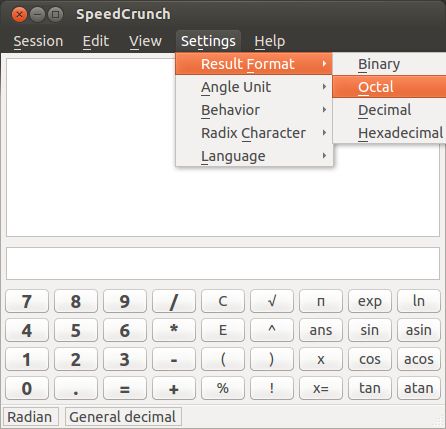Click the multiply (*) key

pos(174,330)
